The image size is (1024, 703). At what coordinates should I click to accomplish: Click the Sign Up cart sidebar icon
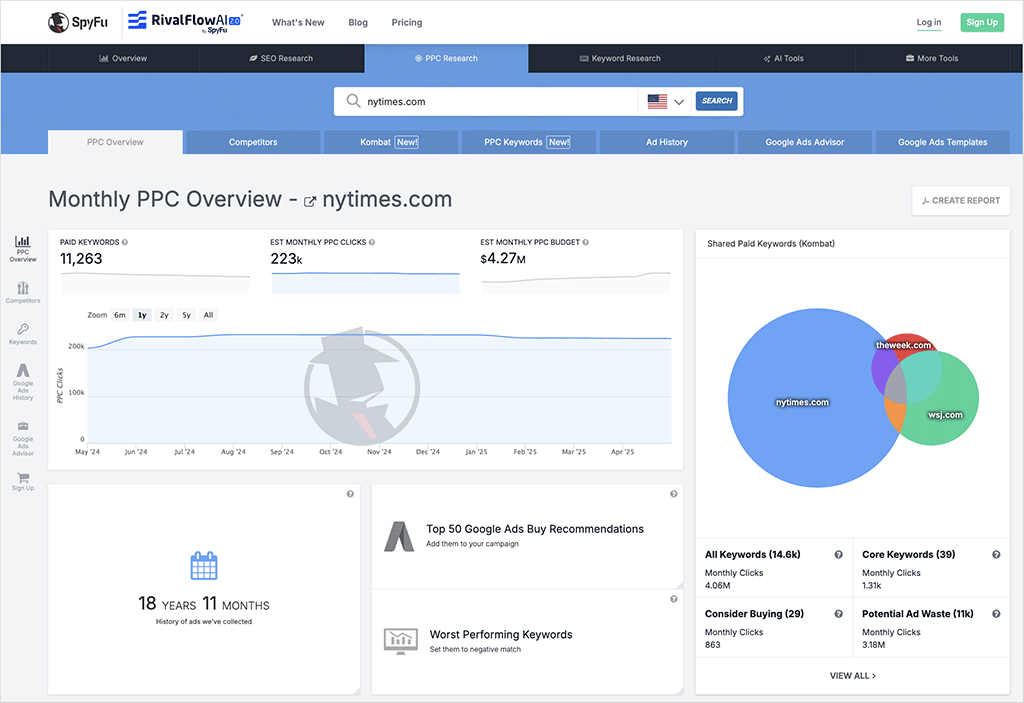23,482
